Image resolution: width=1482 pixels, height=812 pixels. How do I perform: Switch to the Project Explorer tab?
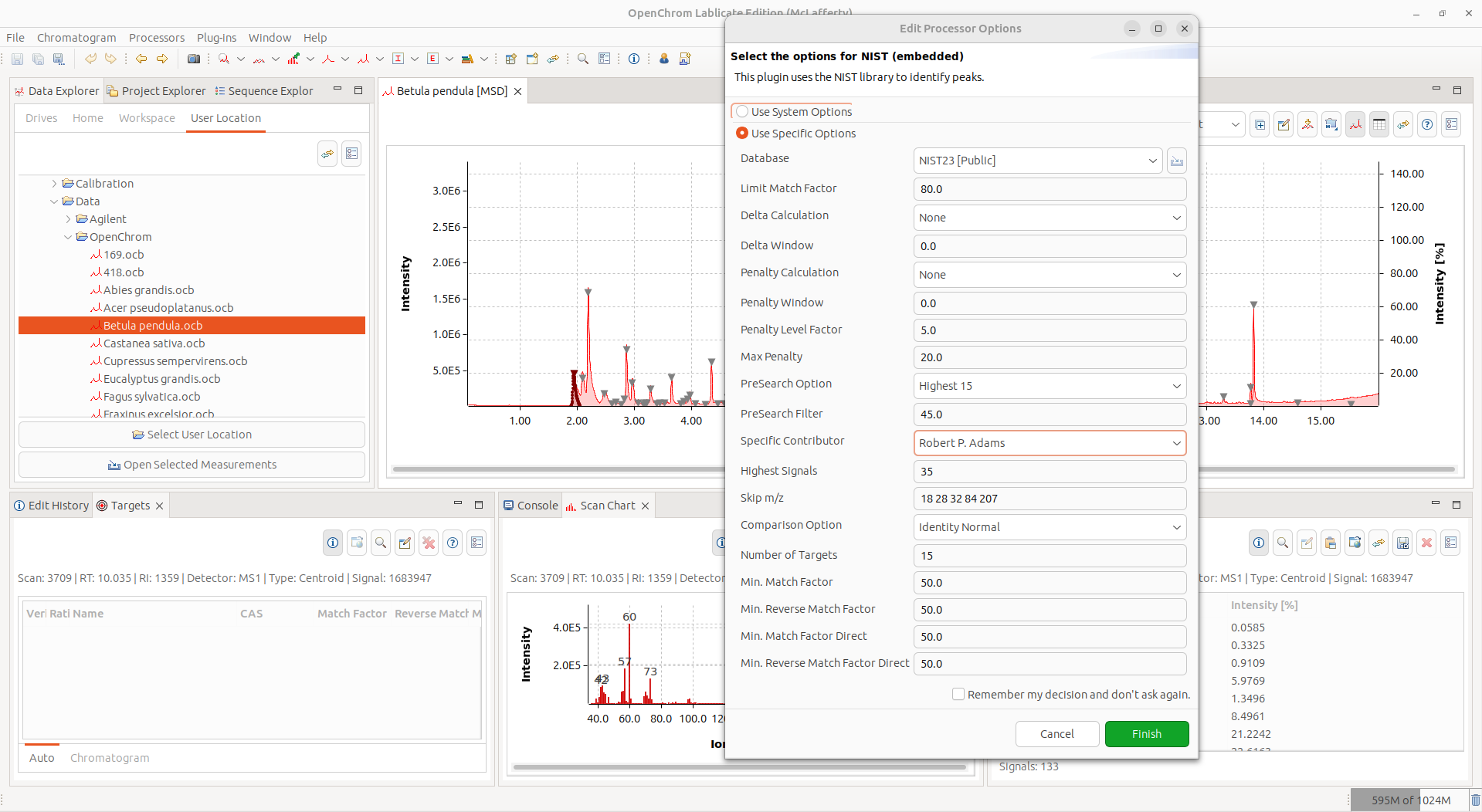click(157, 91)
